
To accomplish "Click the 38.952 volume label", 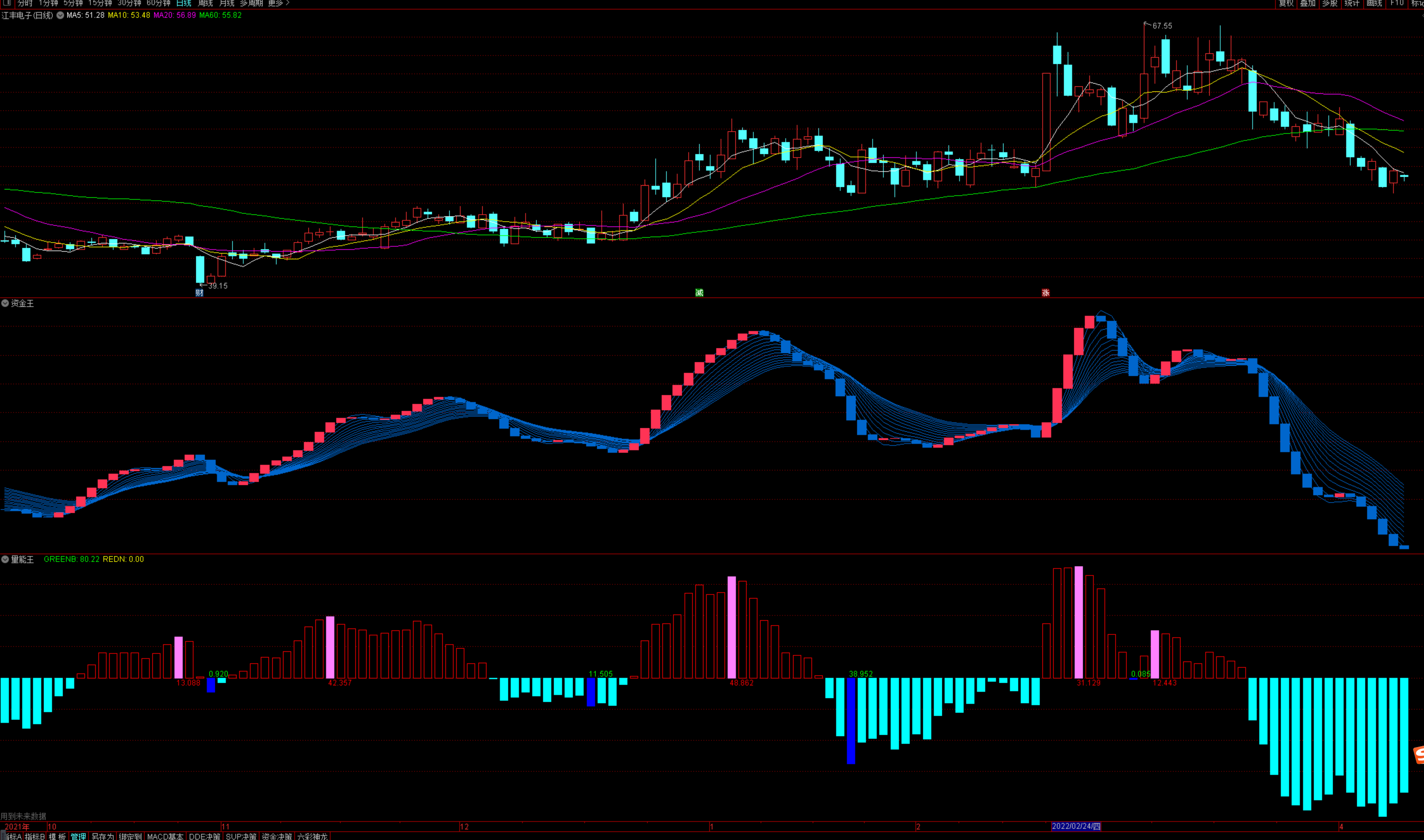I will pyautogui.click(x=861, y=674).
